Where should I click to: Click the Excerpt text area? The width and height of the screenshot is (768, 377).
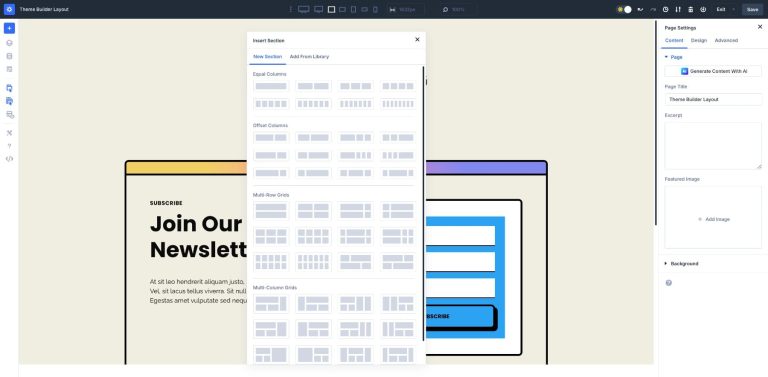(713, 146)
